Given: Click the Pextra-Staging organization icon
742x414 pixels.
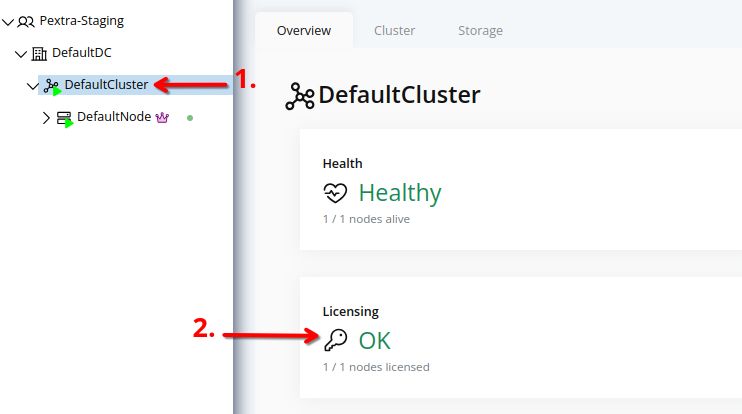Looking at the screenshot, I should click(27, 21).
